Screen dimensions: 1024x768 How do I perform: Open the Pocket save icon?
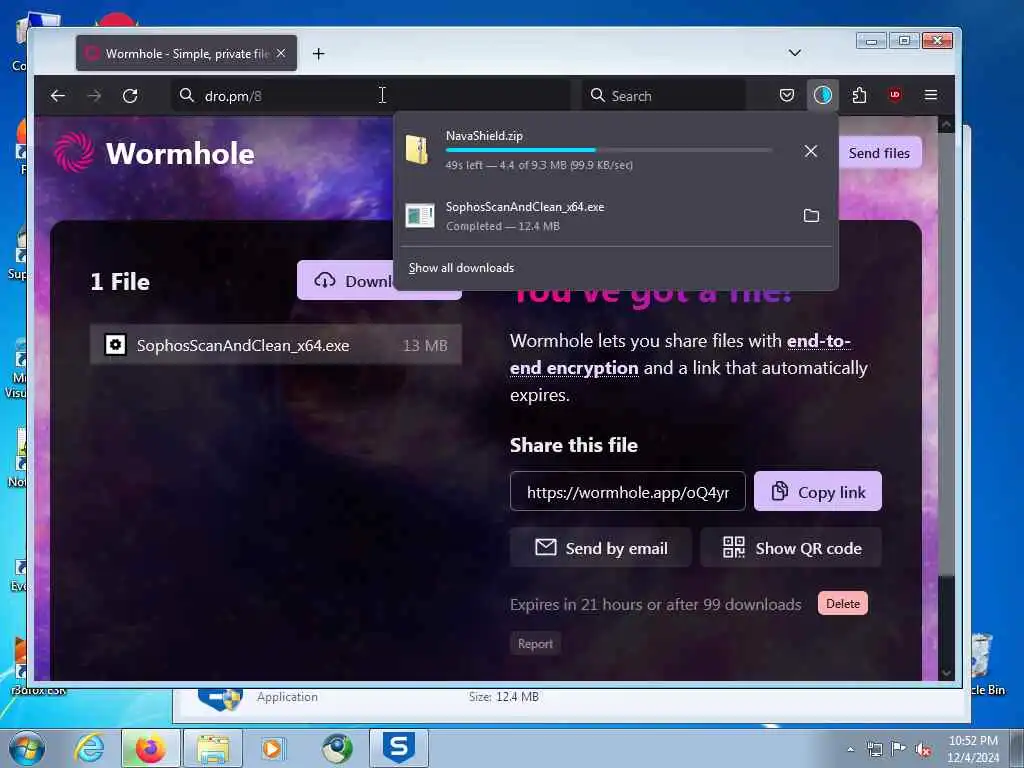click(786, 95)
